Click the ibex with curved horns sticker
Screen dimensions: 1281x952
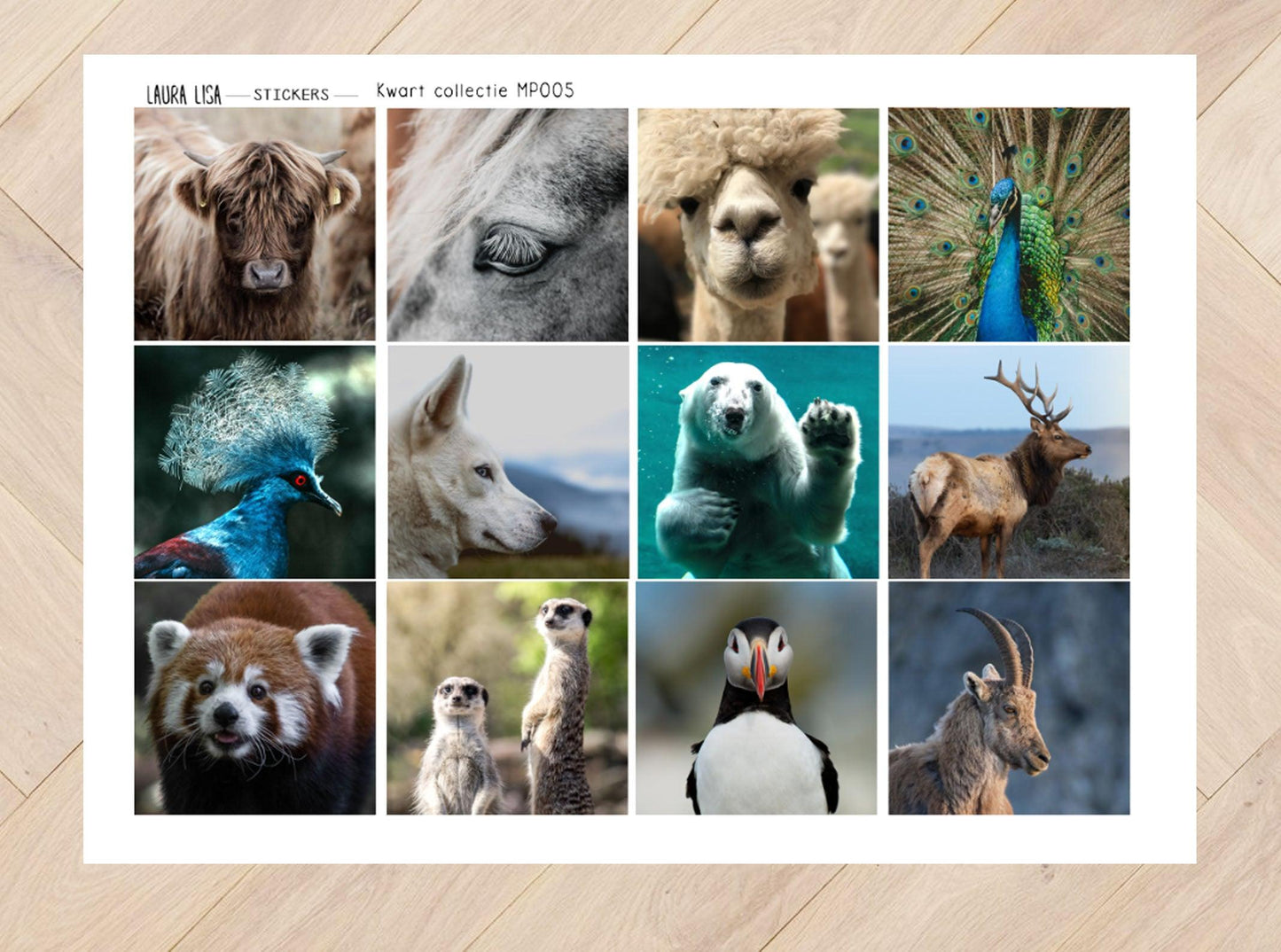[1009, 698]
